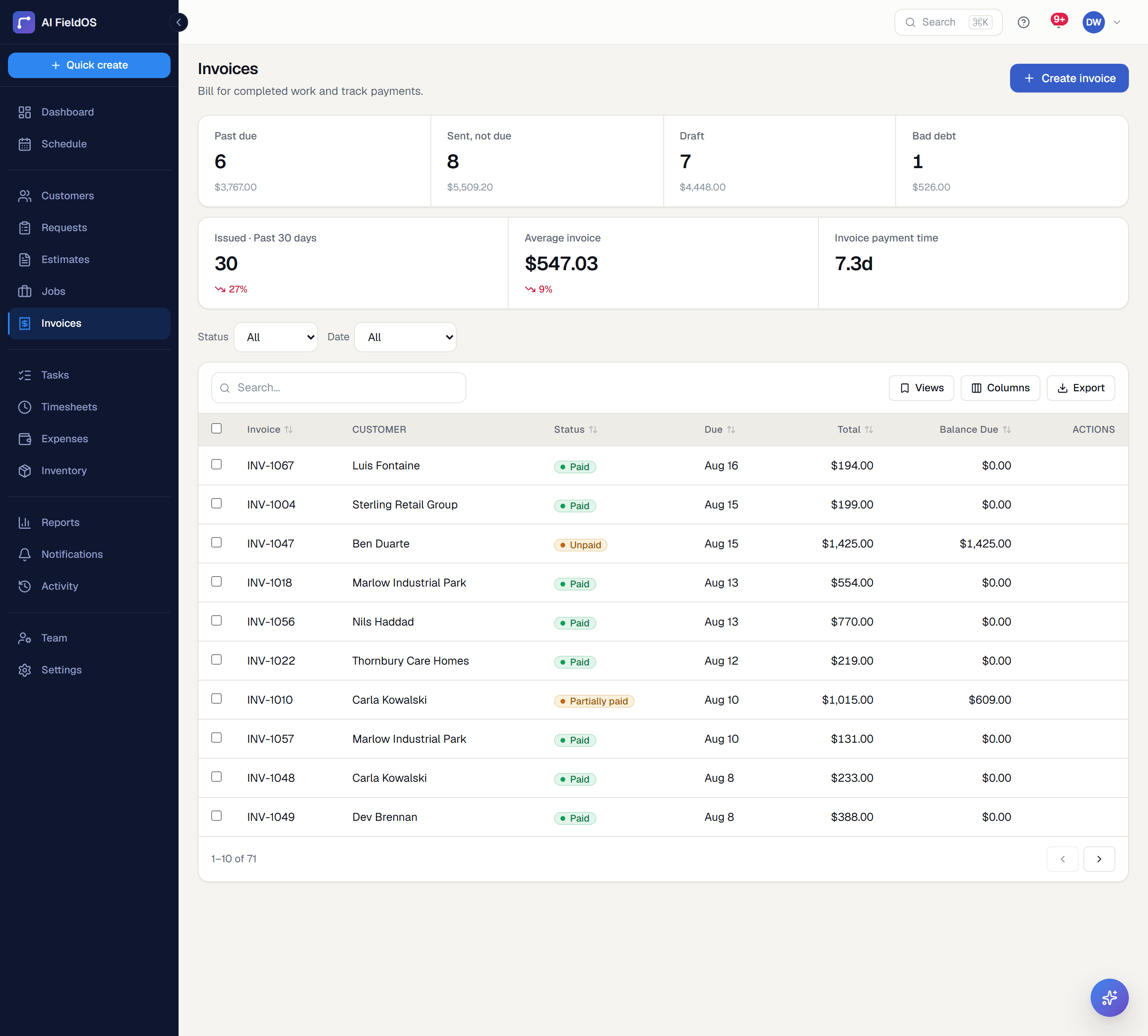This screenshot has height=1036, width=1148.
Task: Click the AI FieldOS logo icon
Action: 24,22
